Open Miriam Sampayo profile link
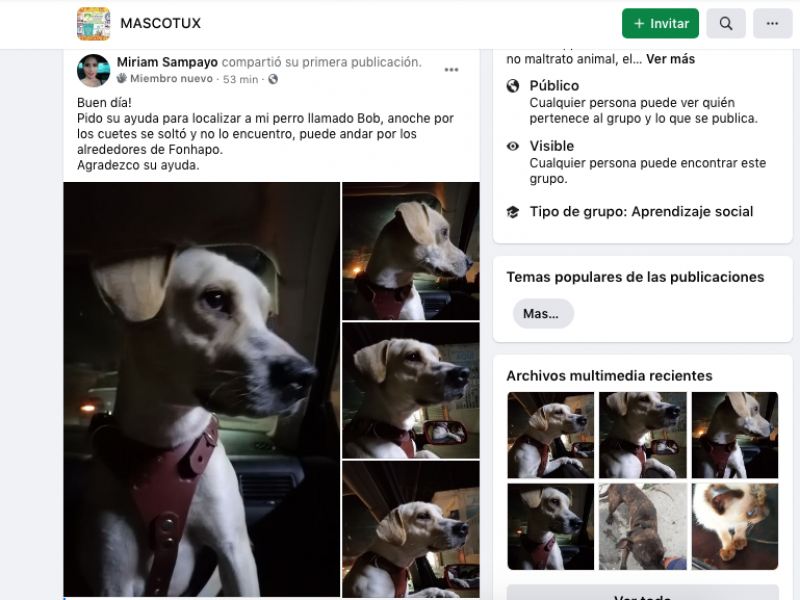Image resolution: width=800 pixels, height=600 pixels. (x=167, y=62)
